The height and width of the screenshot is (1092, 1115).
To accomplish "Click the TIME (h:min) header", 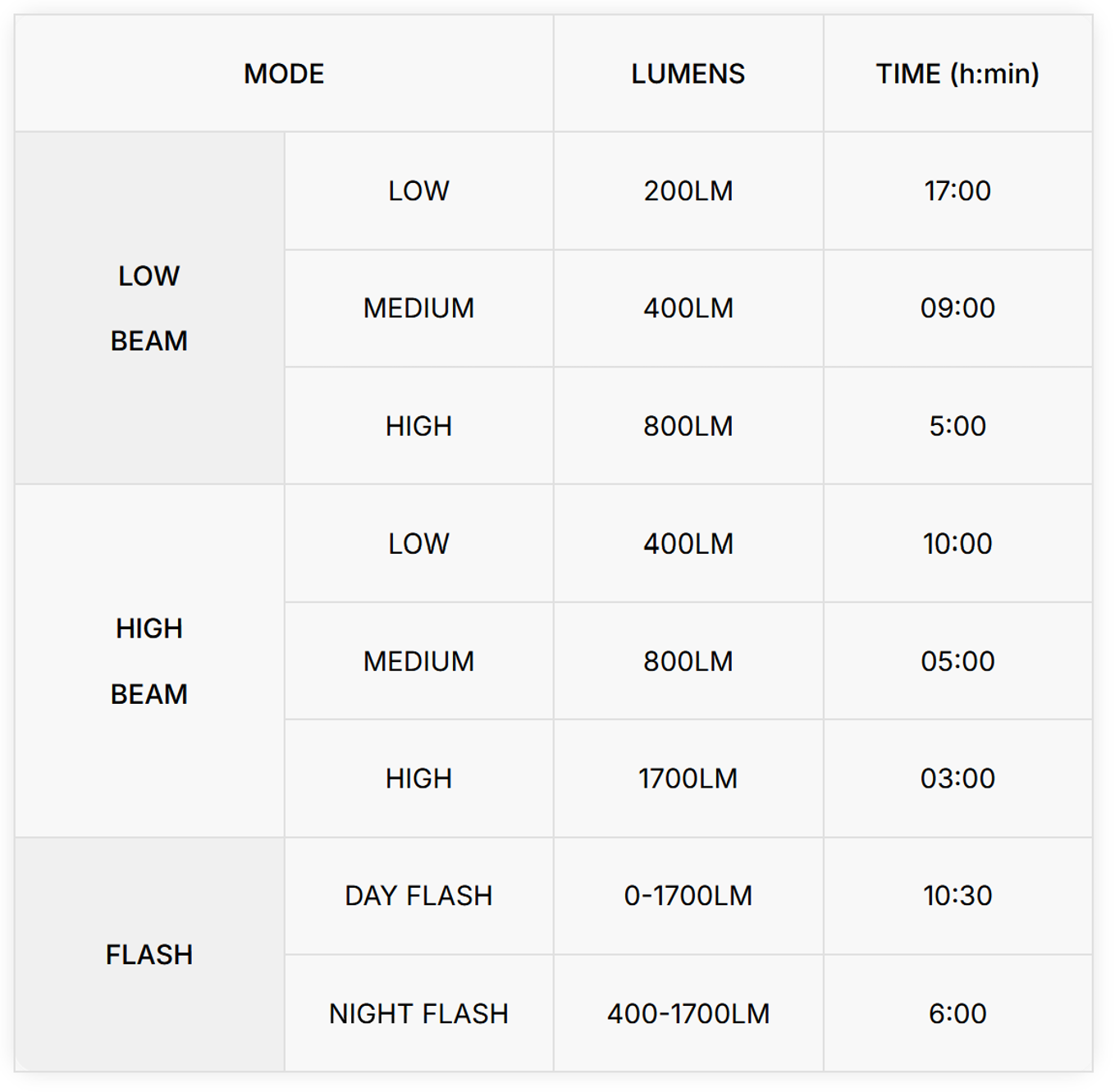I will (x=957, y=74).
